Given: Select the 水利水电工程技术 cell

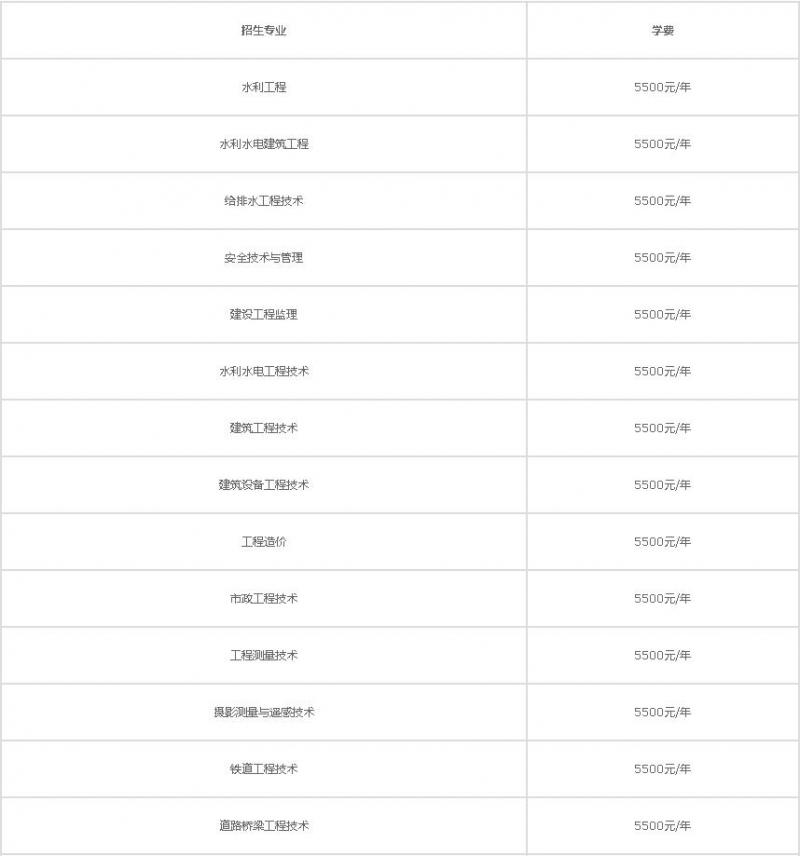Looking at the screenshot, I should [x=264, y=372].
